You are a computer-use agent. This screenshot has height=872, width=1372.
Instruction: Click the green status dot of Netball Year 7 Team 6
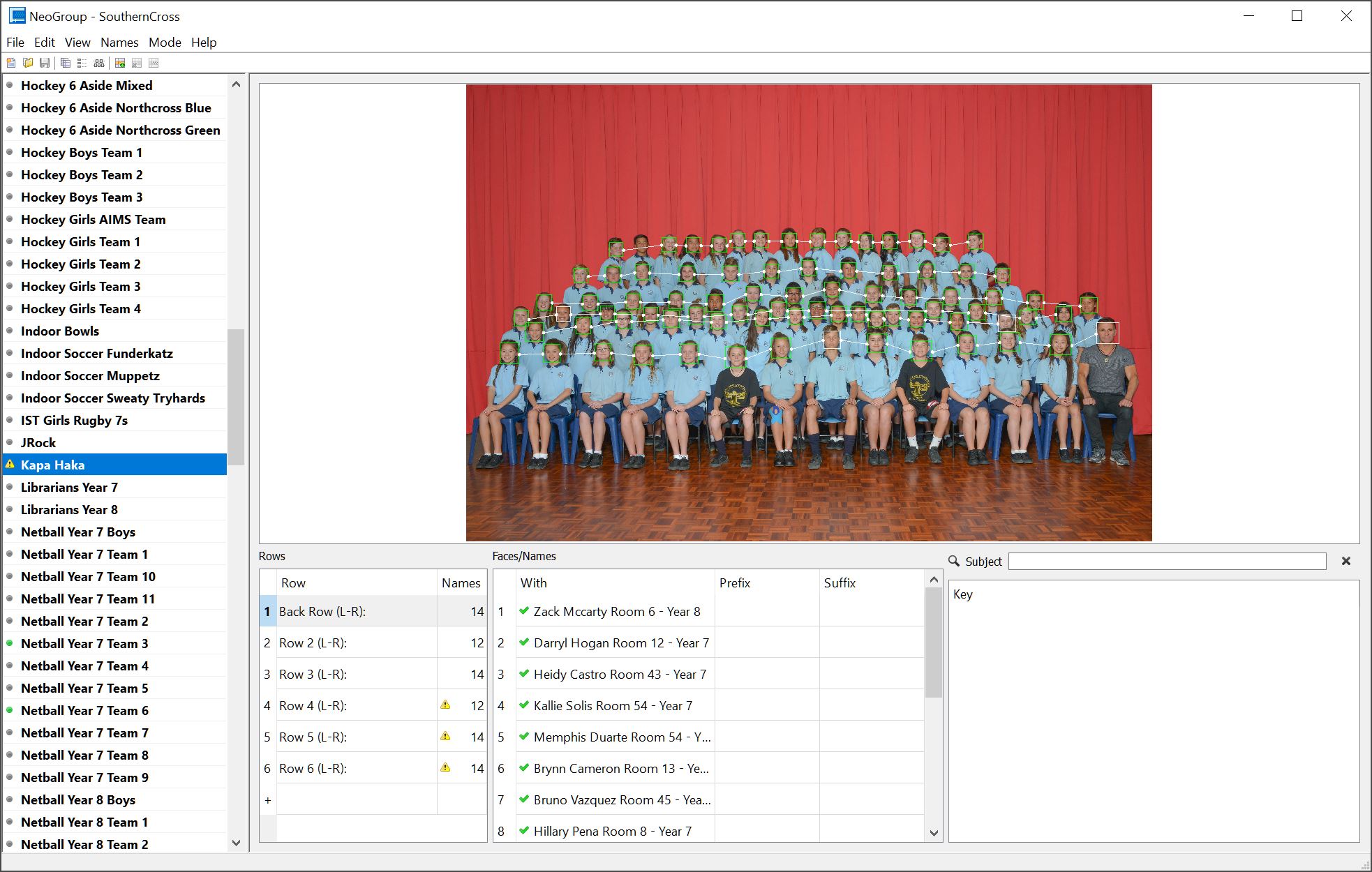coord(10,710)
